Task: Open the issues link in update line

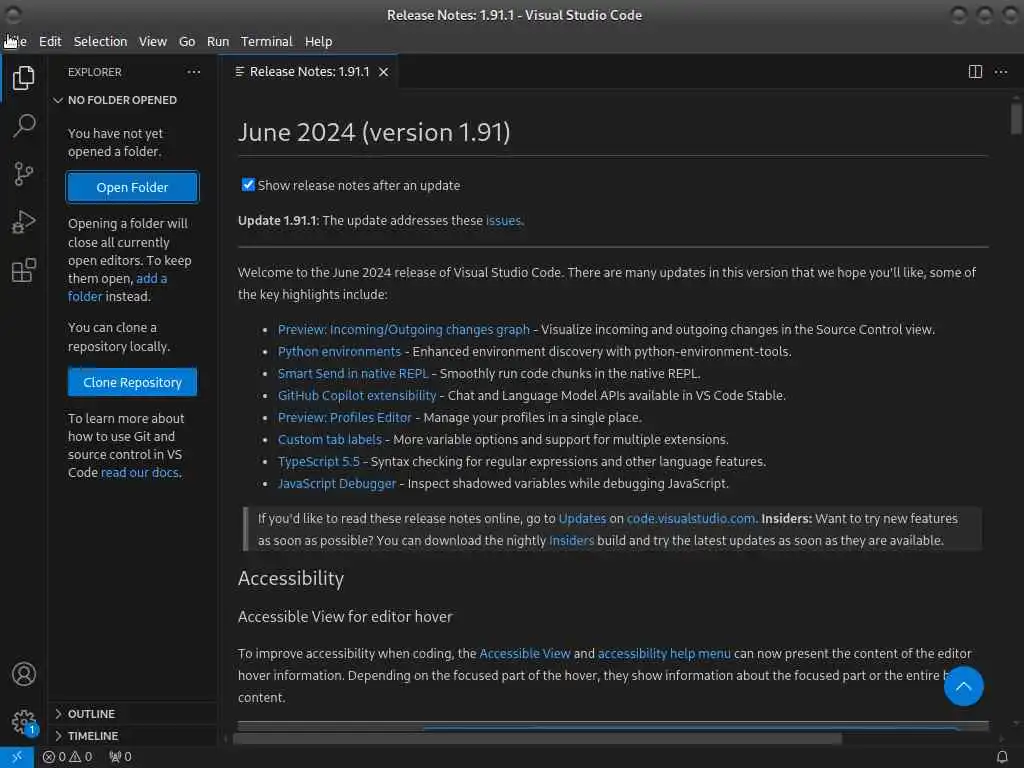Action: tap(503, 221)
